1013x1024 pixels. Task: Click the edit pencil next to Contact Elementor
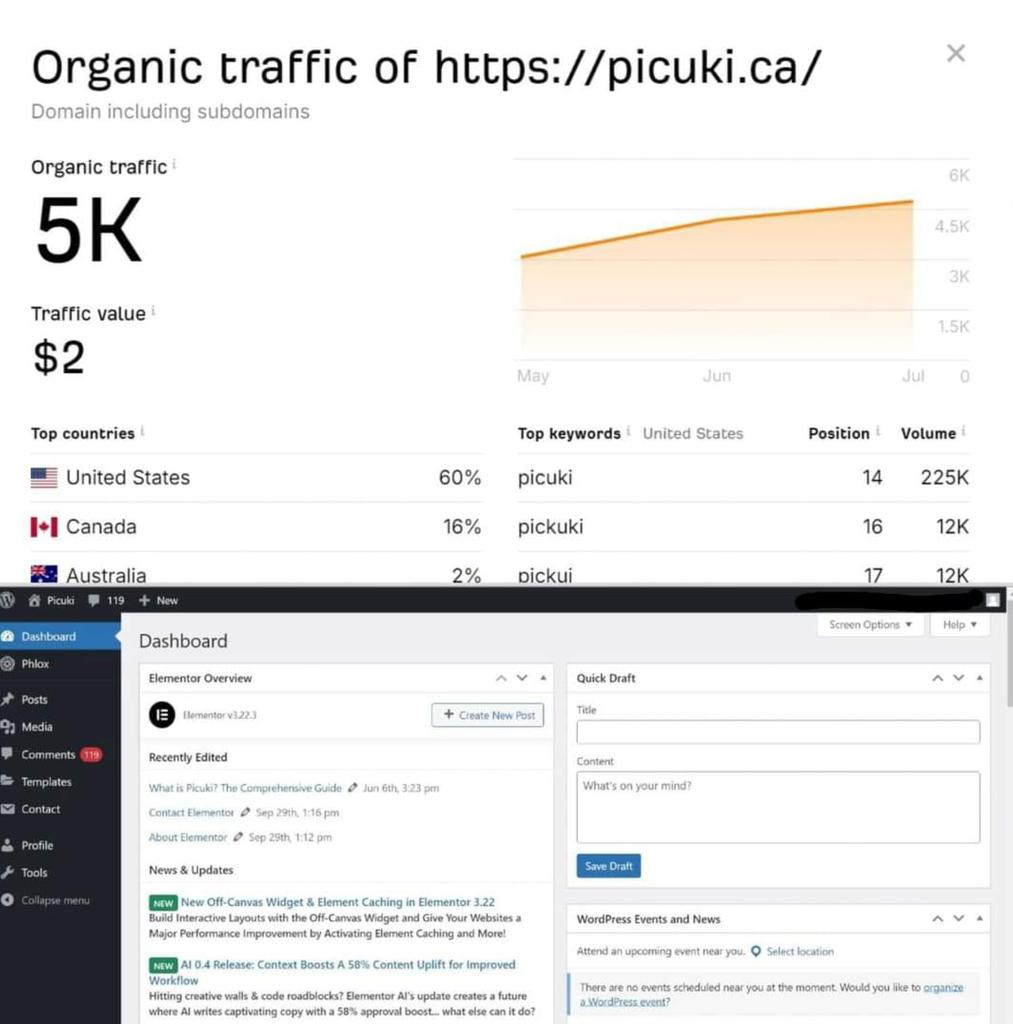click(245, 812)
